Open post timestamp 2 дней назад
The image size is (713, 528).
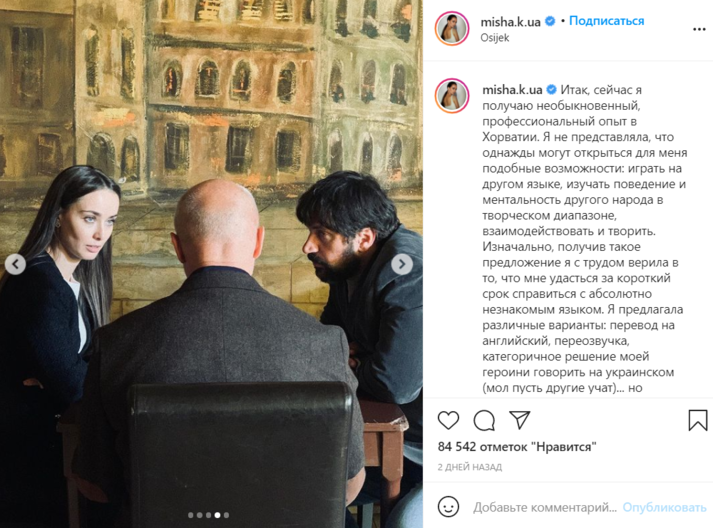coord(470,467)
